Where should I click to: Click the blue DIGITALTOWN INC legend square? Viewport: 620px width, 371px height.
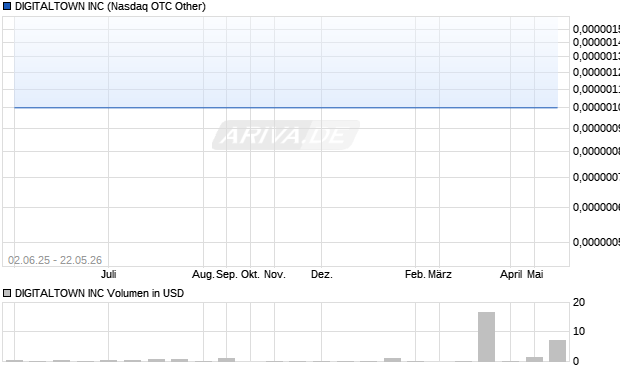(x=7, y=6)
